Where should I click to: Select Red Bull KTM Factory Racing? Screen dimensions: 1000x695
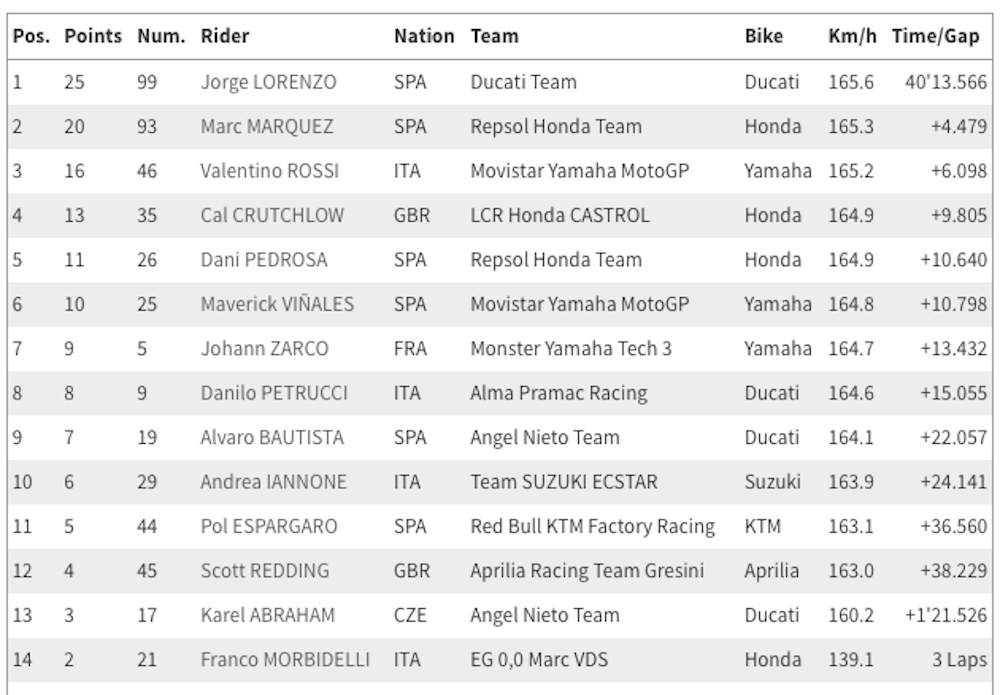592,526
